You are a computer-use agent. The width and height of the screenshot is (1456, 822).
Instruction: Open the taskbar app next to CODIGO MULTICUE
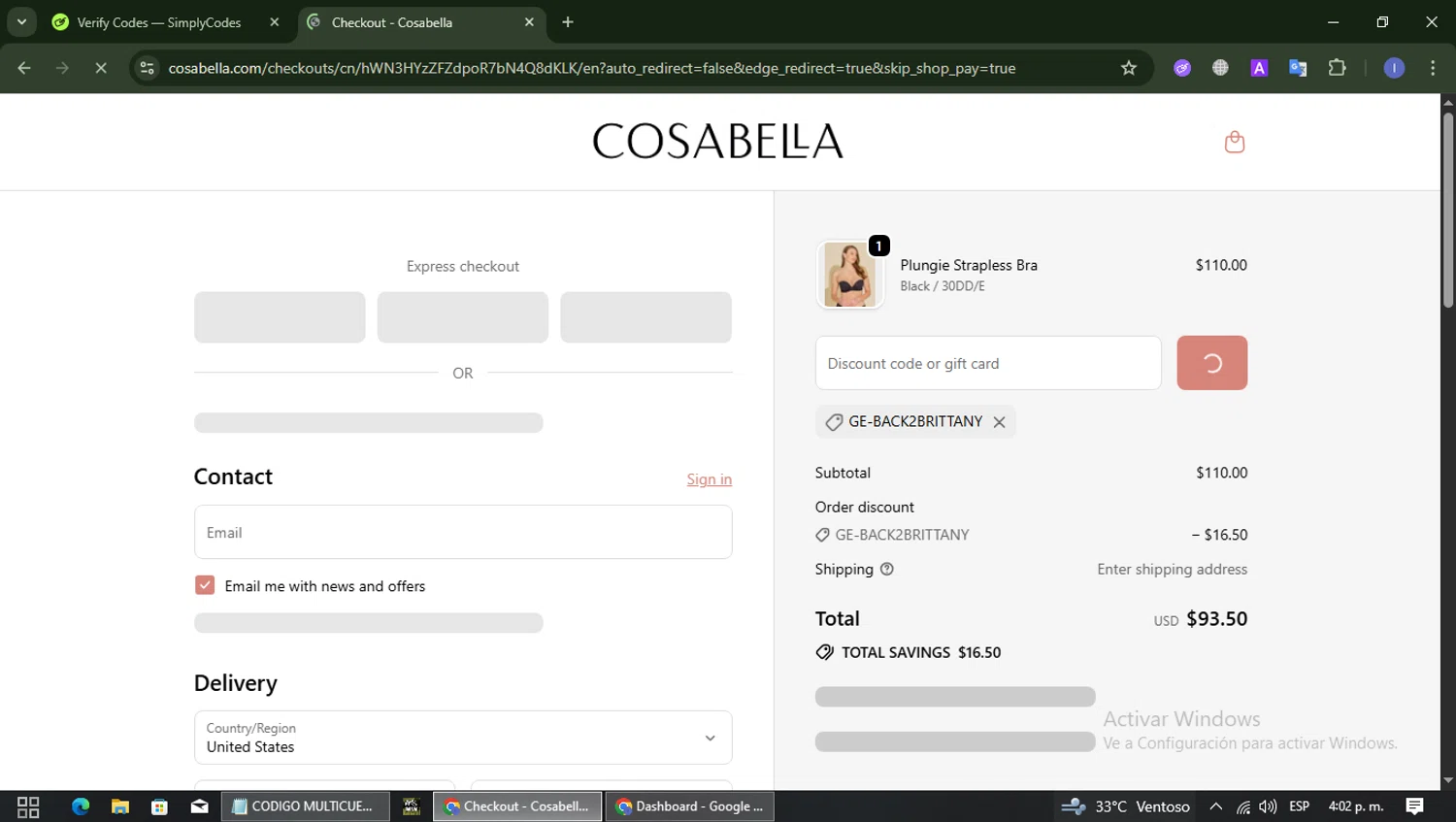412,806
